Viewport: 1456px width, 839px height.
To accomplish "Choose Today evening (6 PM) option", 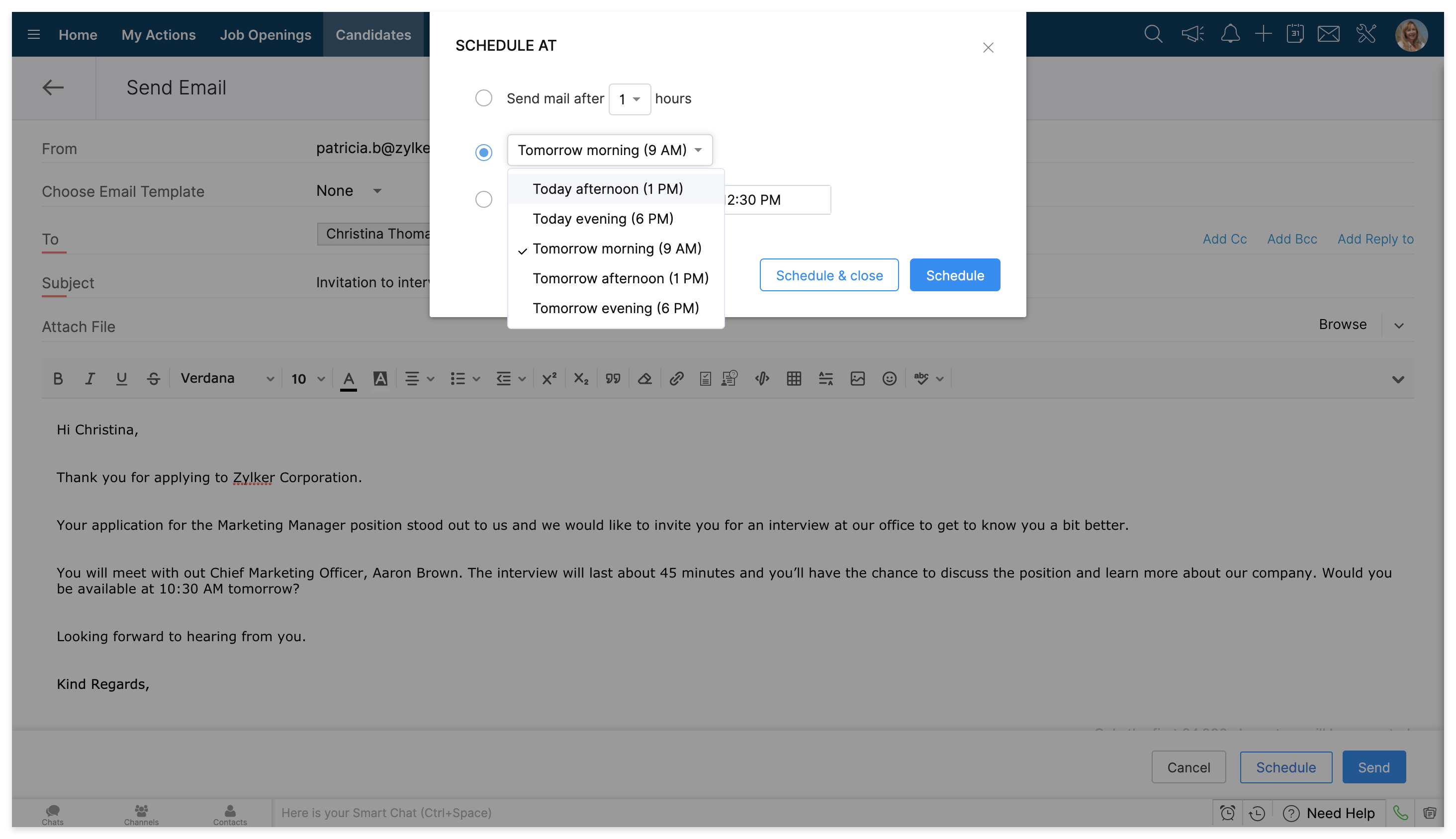I will point(603,219).
